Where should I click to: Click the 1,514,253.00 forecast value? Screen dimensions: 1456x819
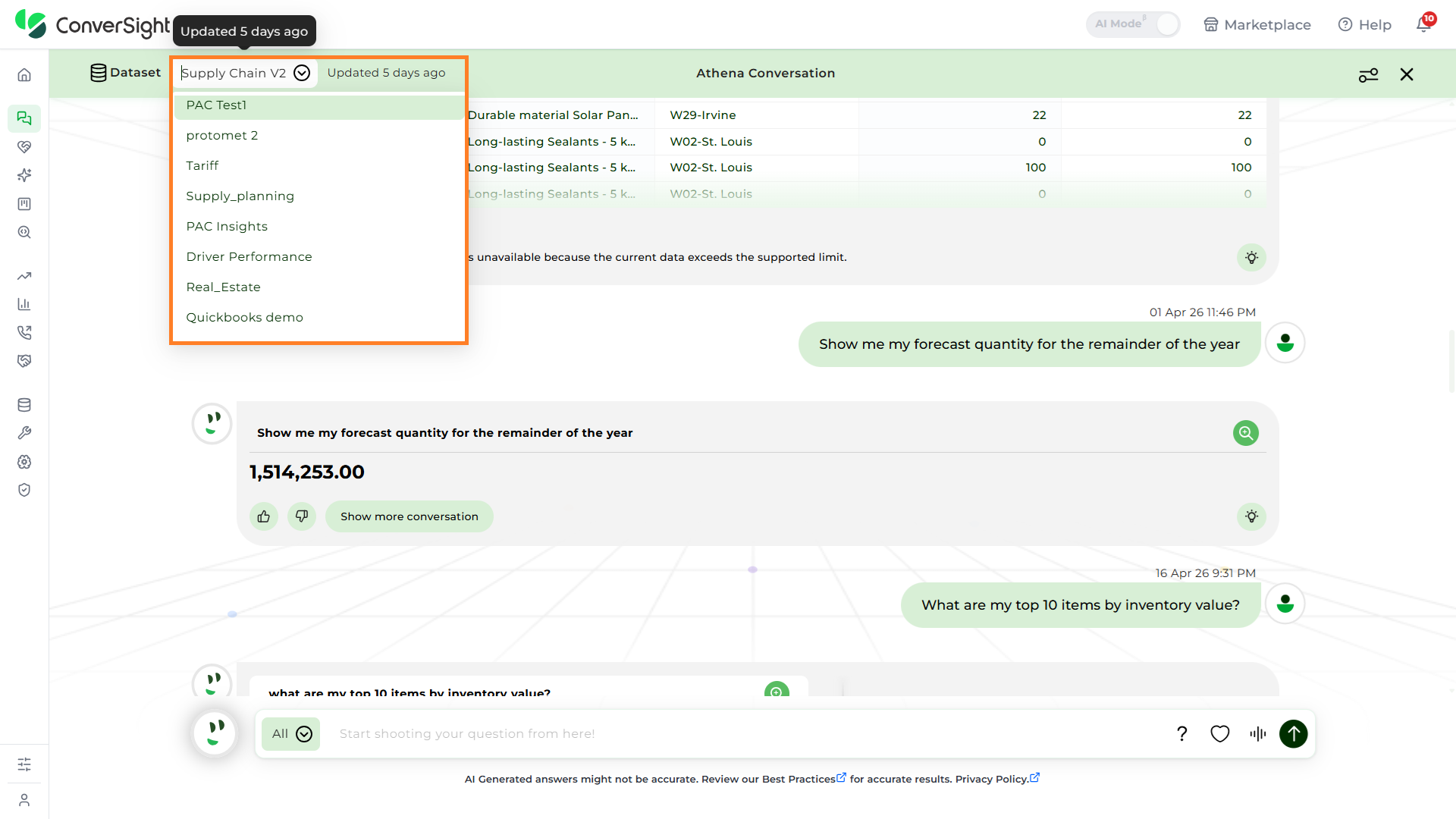[307, 472]
